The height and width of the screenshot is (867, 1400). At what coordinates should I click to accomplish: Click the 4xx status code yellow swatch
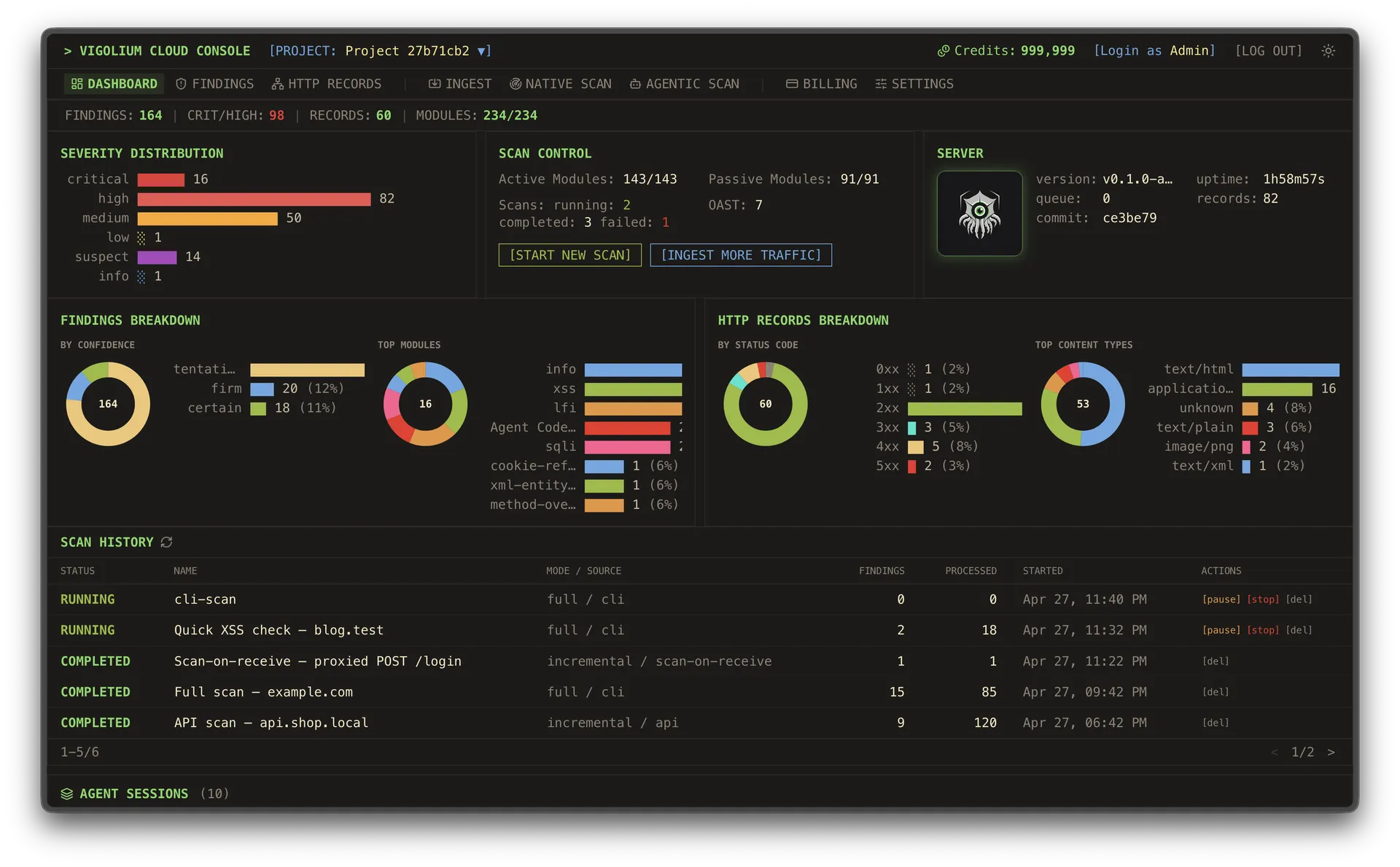point(915,447)
